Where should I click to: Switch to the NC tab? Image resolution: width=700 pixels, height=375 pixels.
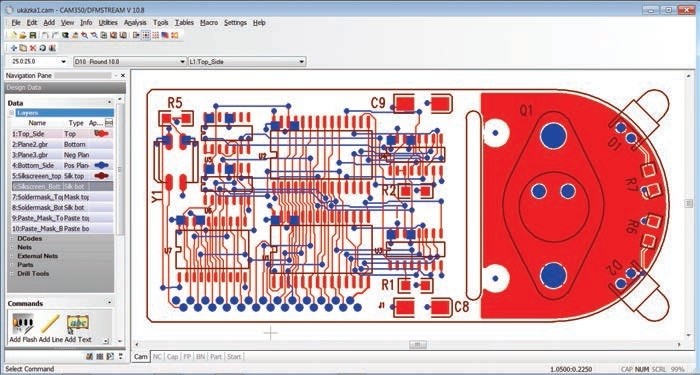157,356
